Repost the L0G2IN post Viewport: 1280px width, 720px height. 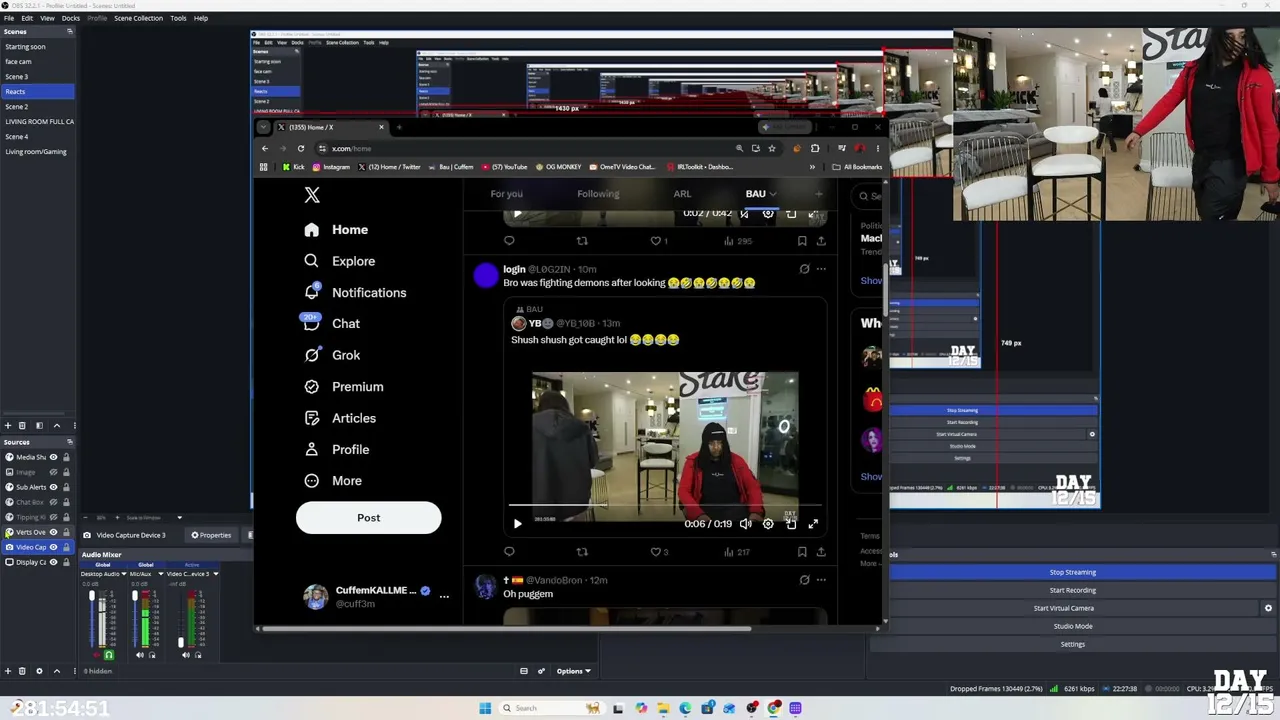coord(582,551)
